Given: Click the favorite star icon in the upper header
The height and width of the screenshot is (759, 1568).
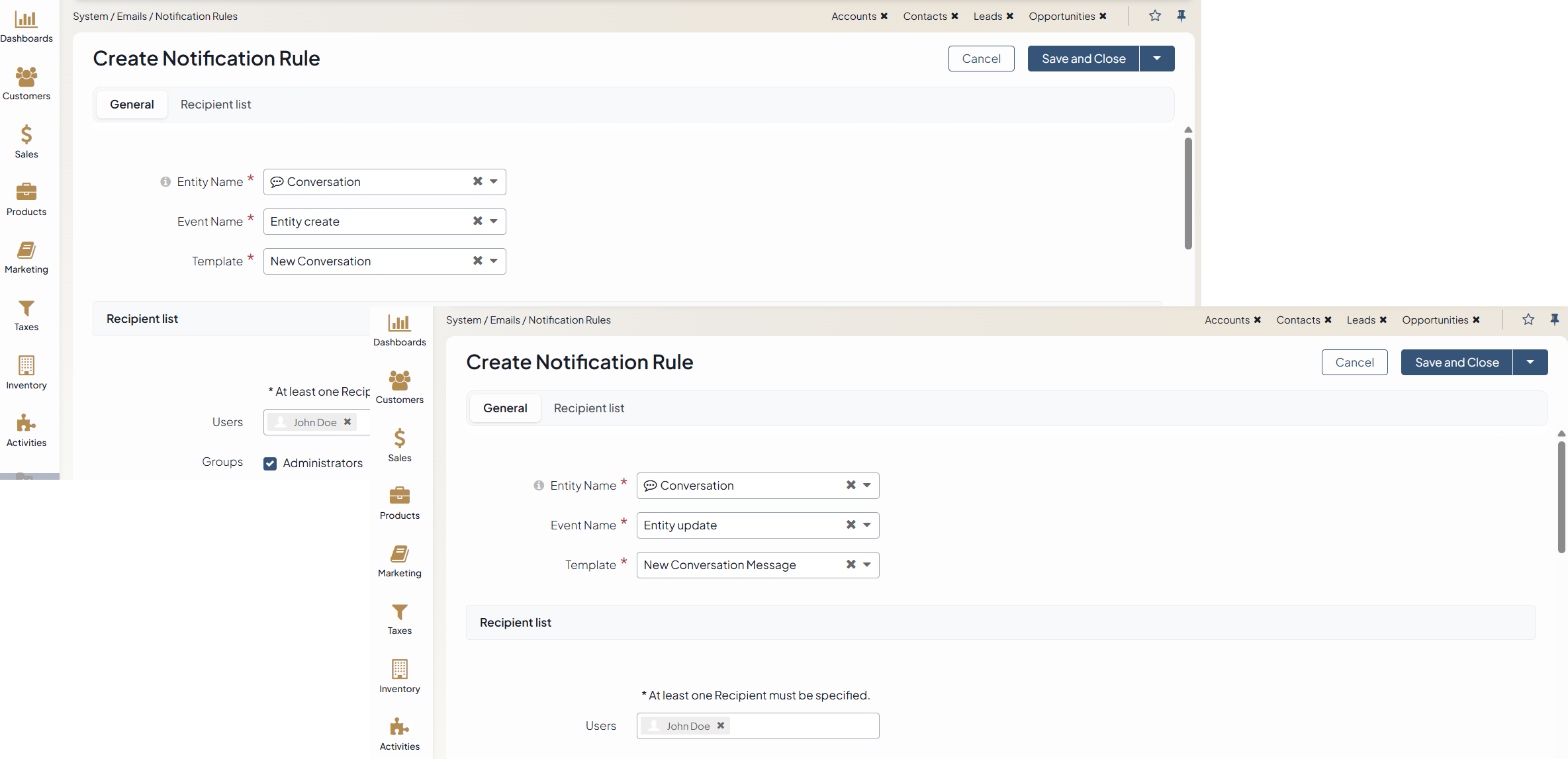Looking at the screenshot, I should tap(1155, 16).
